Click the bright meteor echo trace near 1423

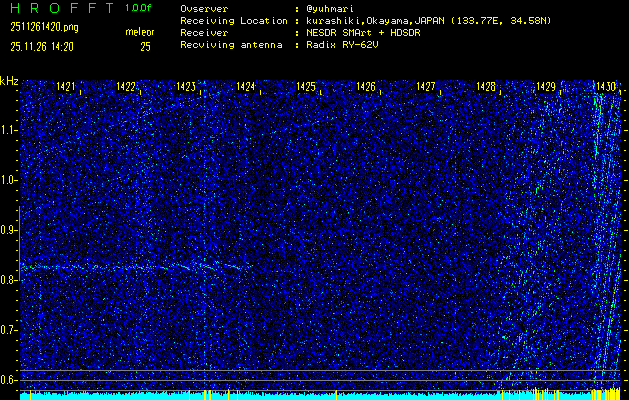click(x=207, y=266)
